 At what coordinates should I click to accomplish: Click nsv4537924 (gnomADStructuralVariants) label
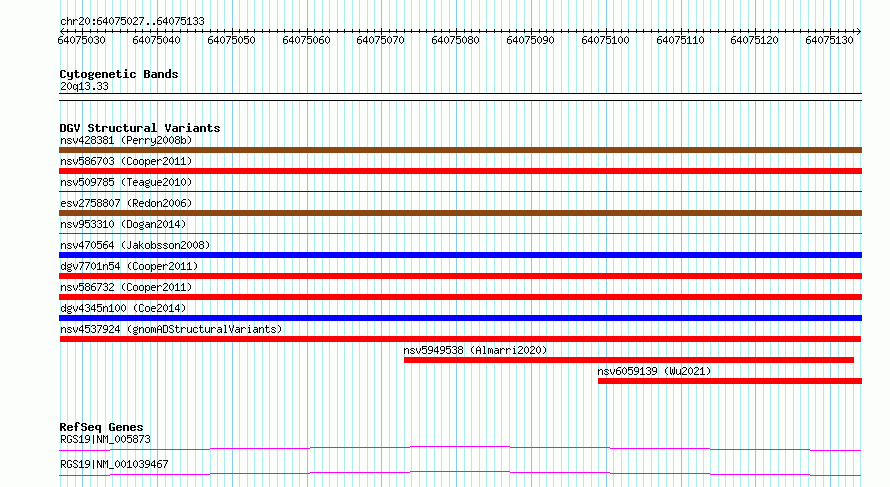click(x=171, y=329)
